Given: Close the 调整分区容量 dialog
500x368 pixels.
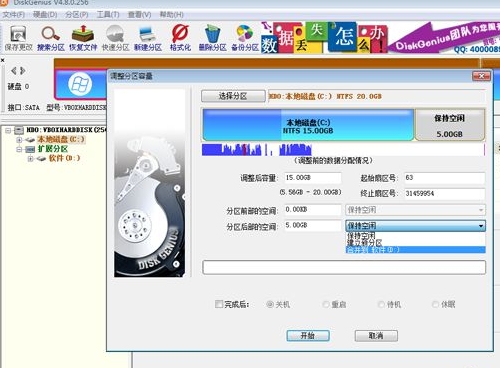Looking at the screenshot, I should point(481,76).
